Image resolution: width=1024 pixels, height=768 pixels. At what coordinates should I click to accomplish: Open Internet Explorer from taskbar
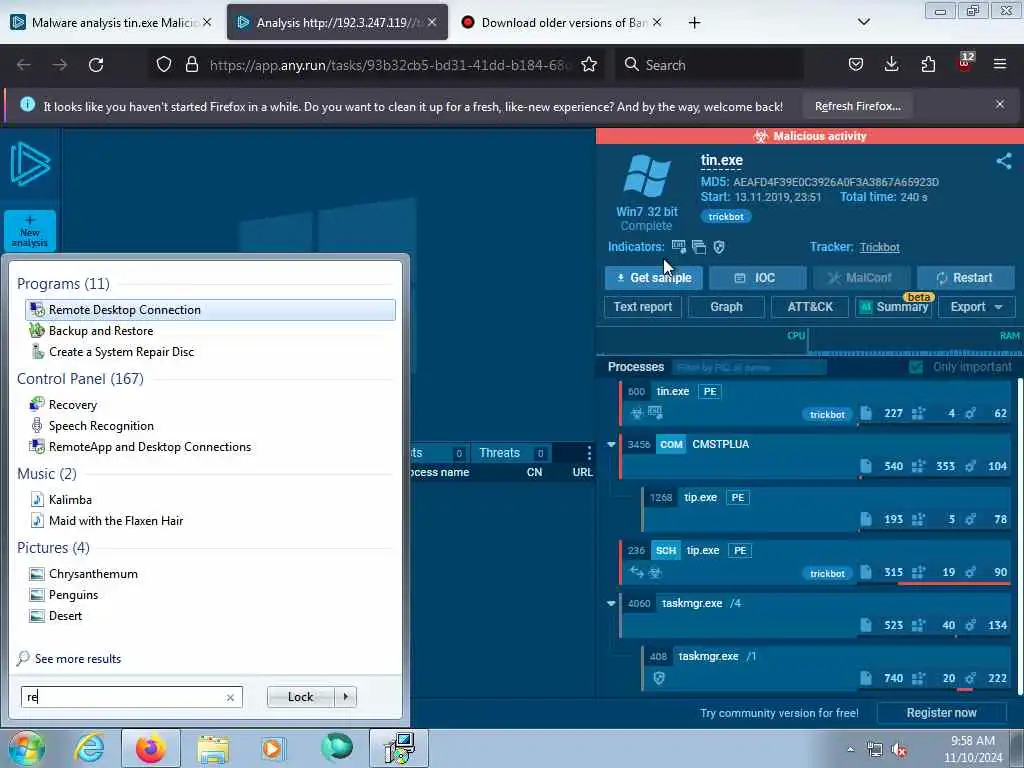tap(89, 748)
